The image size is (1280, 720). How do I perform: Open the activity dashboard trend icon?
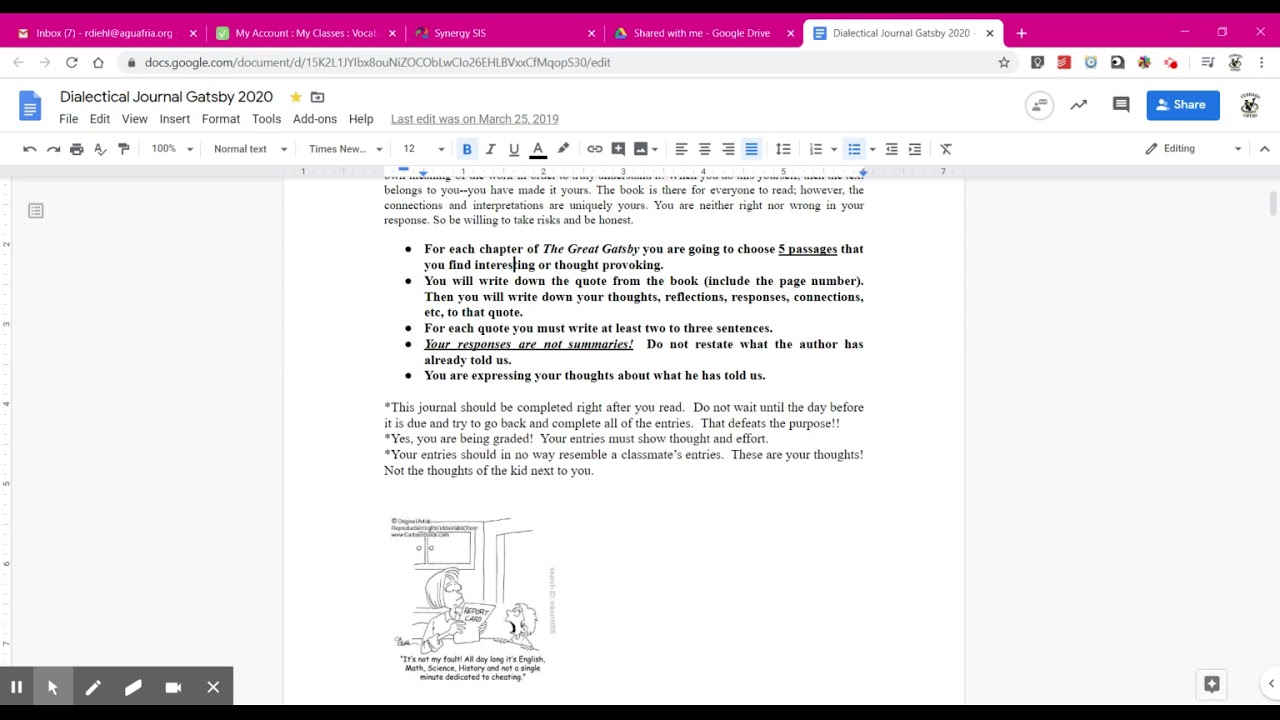pos(1079,104)
